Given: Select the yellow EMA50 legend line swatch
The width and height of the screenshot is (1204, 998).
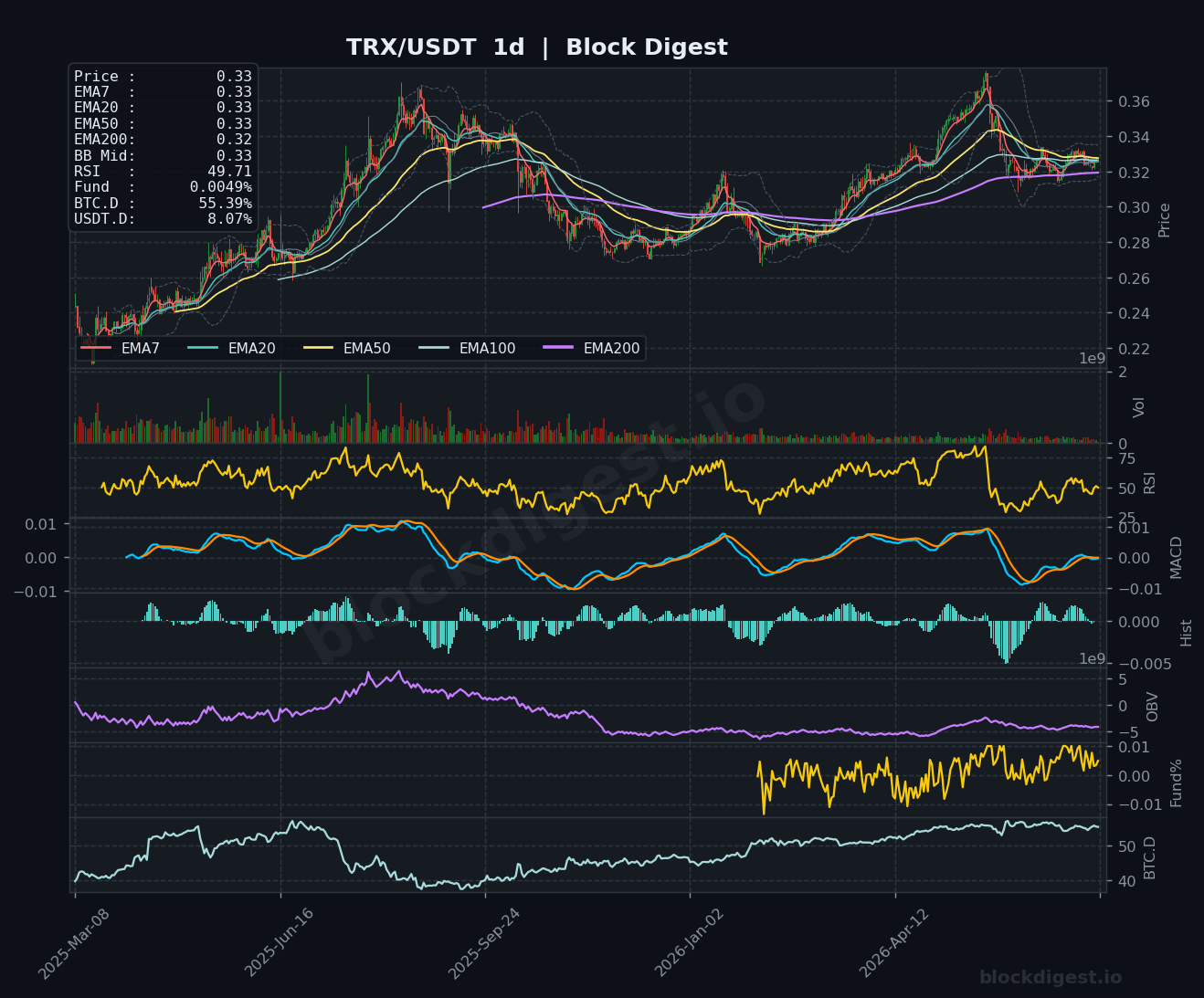Looking at the screenshot, I should click(318, 349).
